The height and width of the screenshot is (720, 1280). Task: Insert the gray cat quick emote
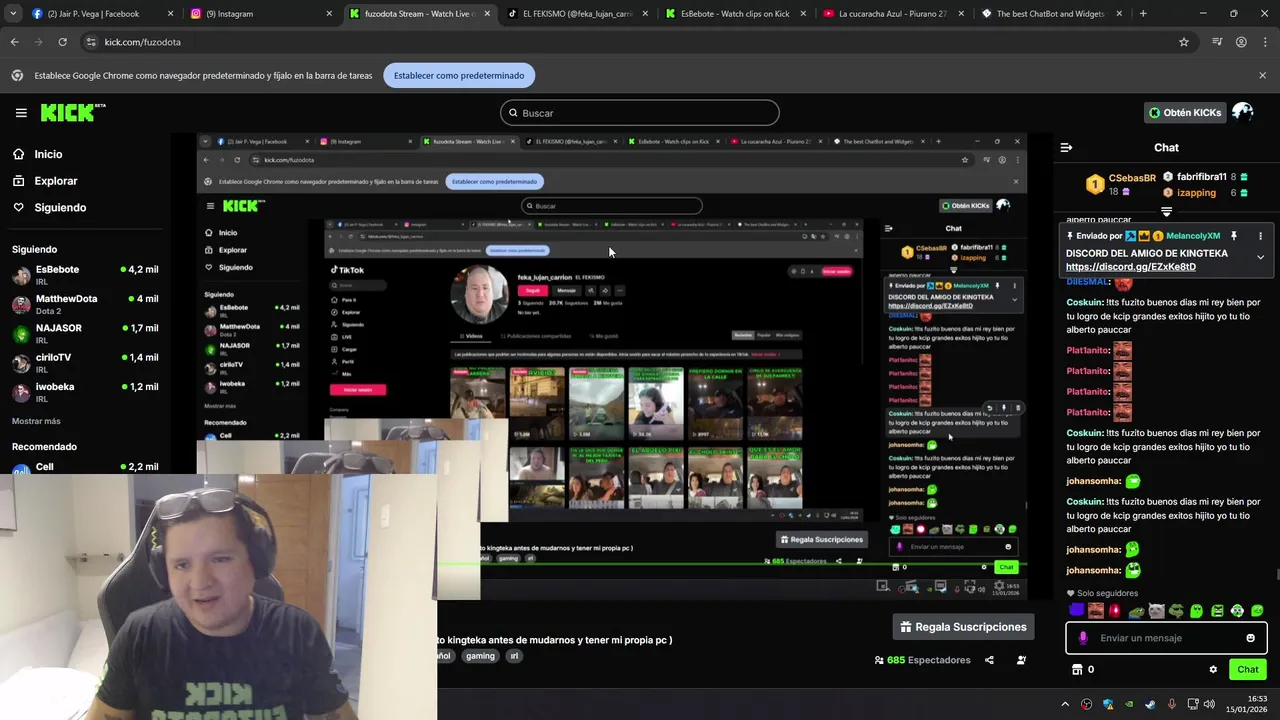[x=1156, y=610]
